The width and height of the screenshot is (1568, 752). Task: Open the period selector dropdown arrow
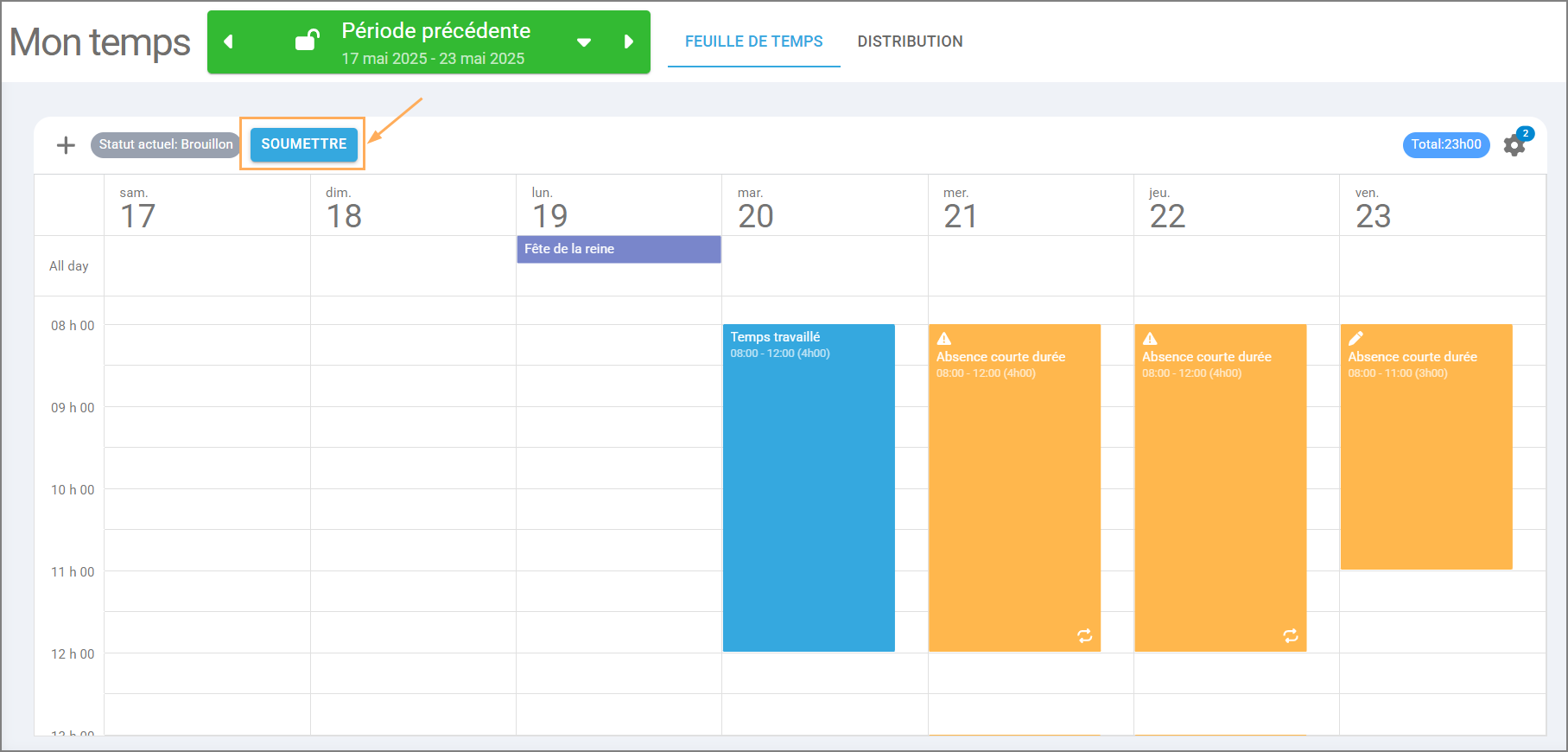click(584, 41)
